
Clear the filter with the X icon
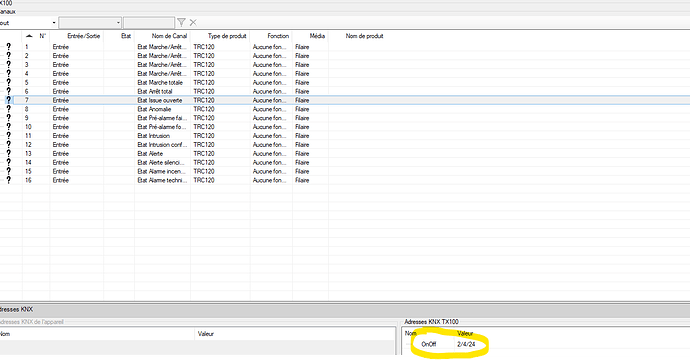[193, 22]
